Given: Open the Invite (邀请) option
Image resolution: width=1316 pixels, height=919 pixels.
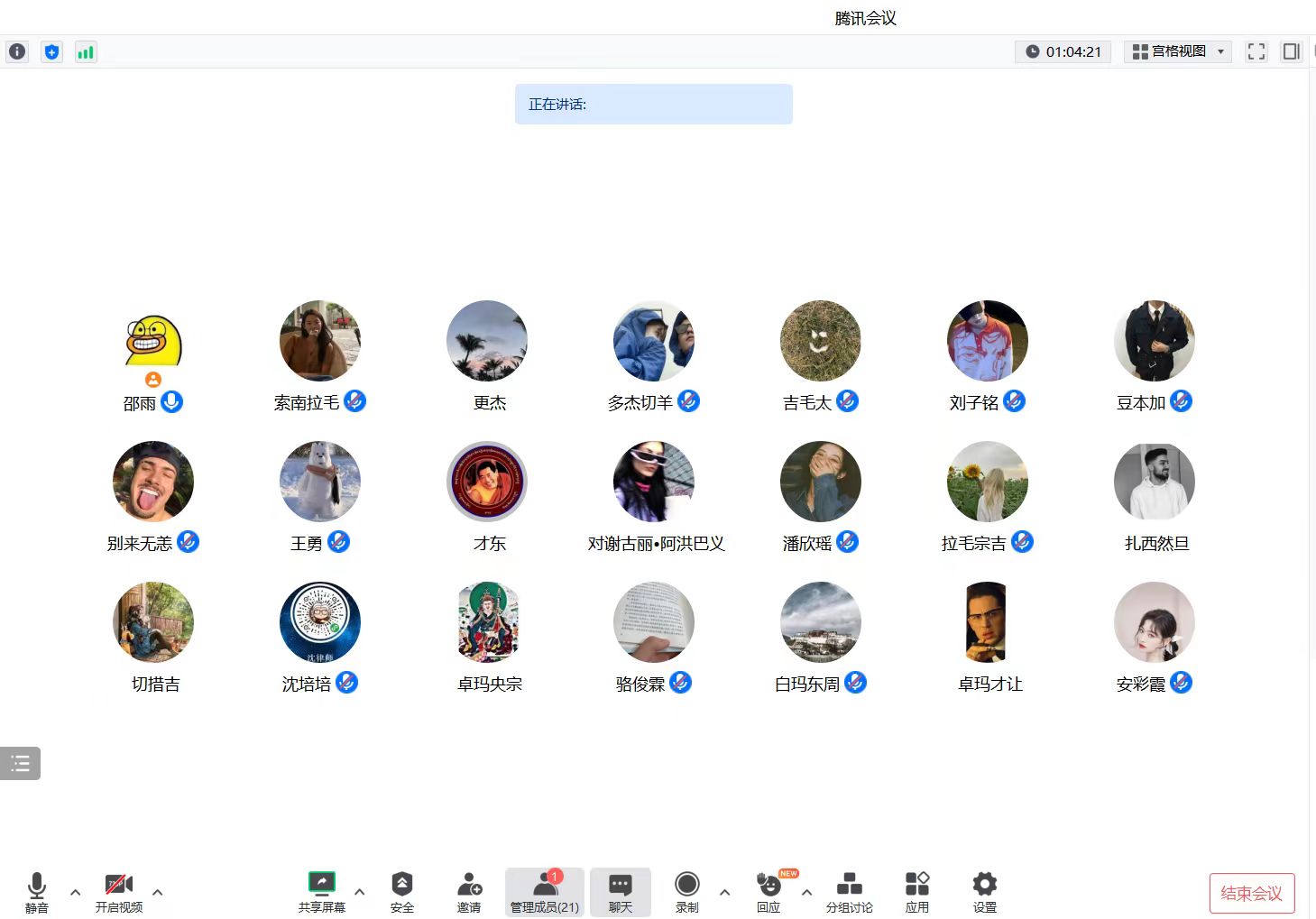Looking at the screenshot, I should click(x=469, y=892).
